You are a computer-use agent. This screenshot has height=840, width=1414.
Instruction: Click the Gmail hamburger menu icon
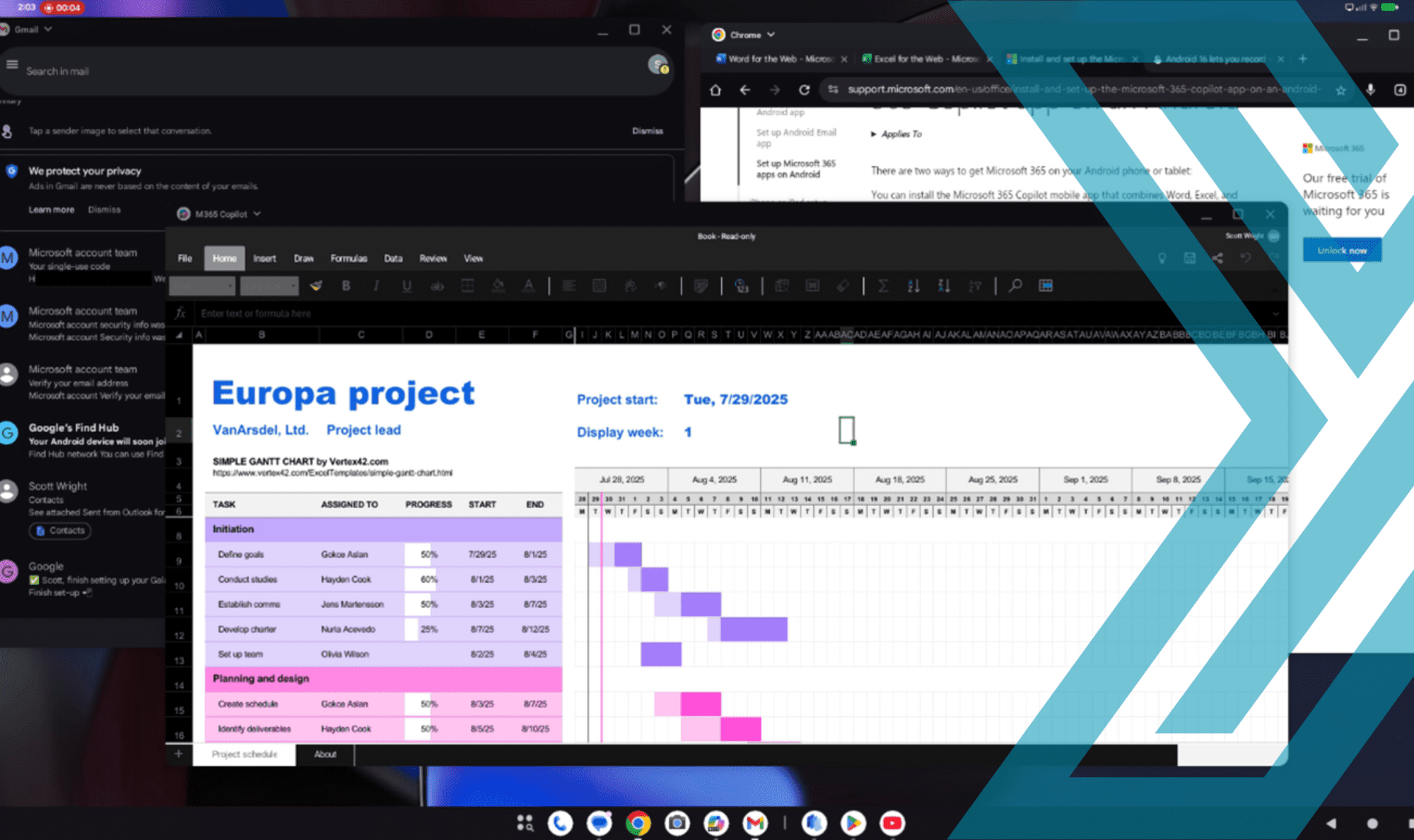[12, 65]
